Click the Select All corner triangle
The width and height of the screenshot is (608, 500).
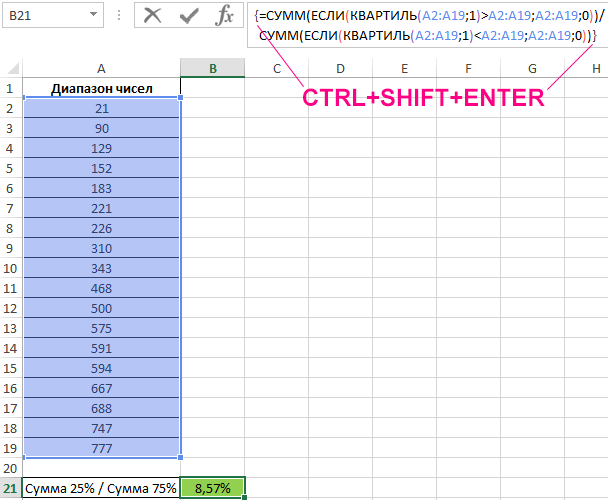12,68
